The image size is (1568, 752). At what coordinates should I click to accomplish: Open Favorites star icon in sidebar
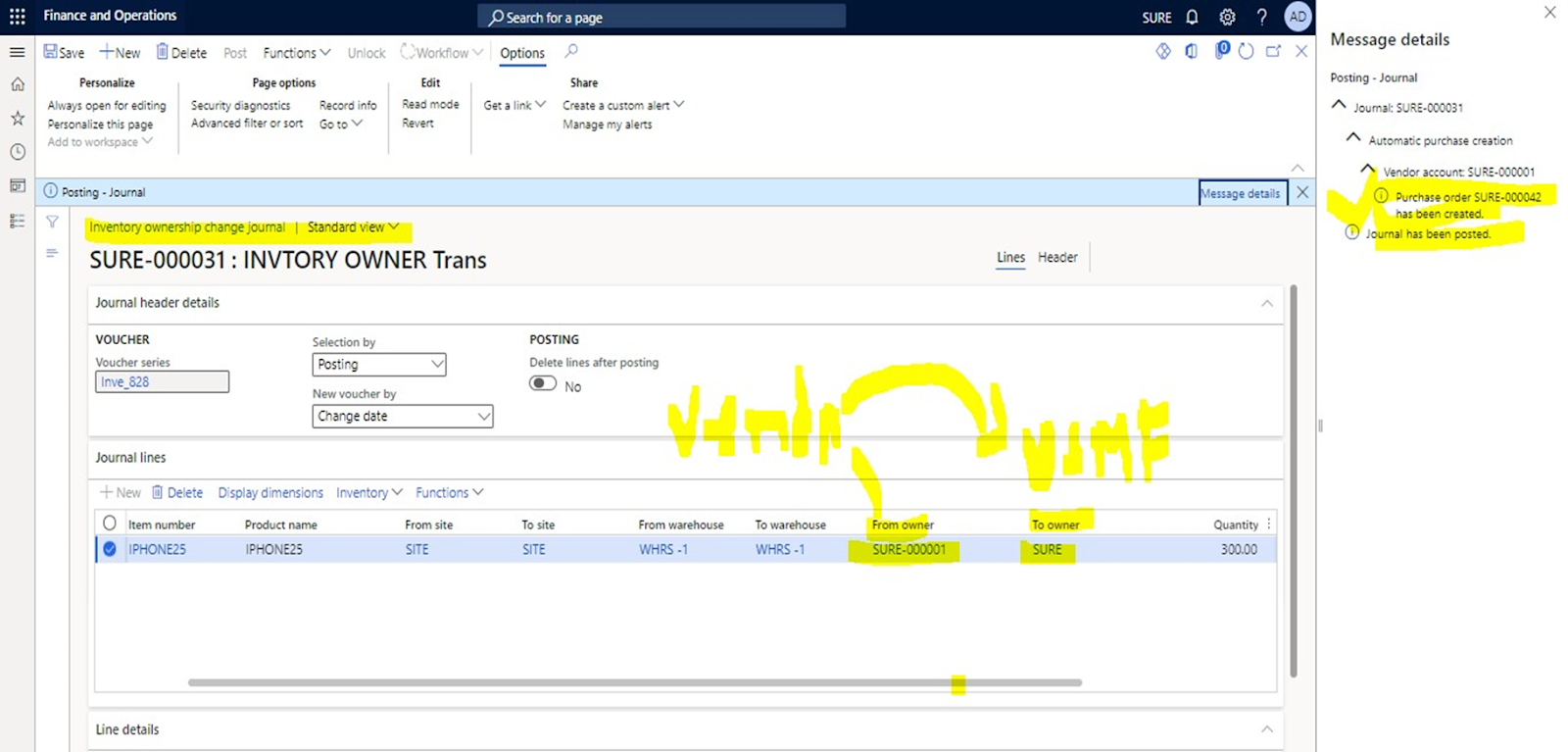(17, 118)
